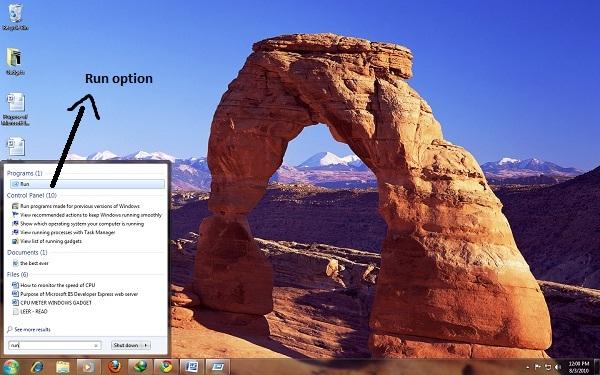Launch Google Chrome from the taskbar

(166, 367)
